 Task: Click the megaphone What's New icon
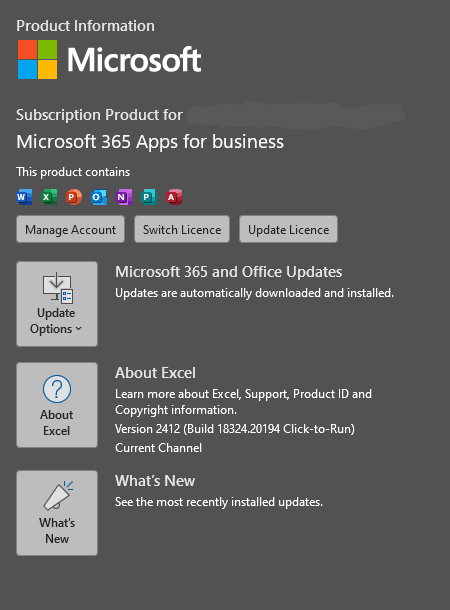(x=58, y=496)
